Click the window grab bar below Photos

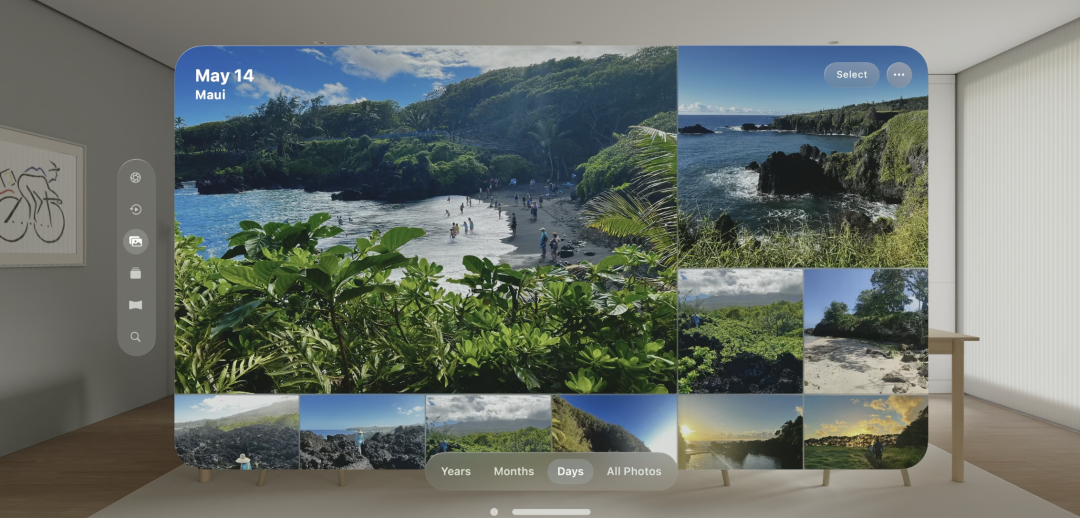click(551, 512)
